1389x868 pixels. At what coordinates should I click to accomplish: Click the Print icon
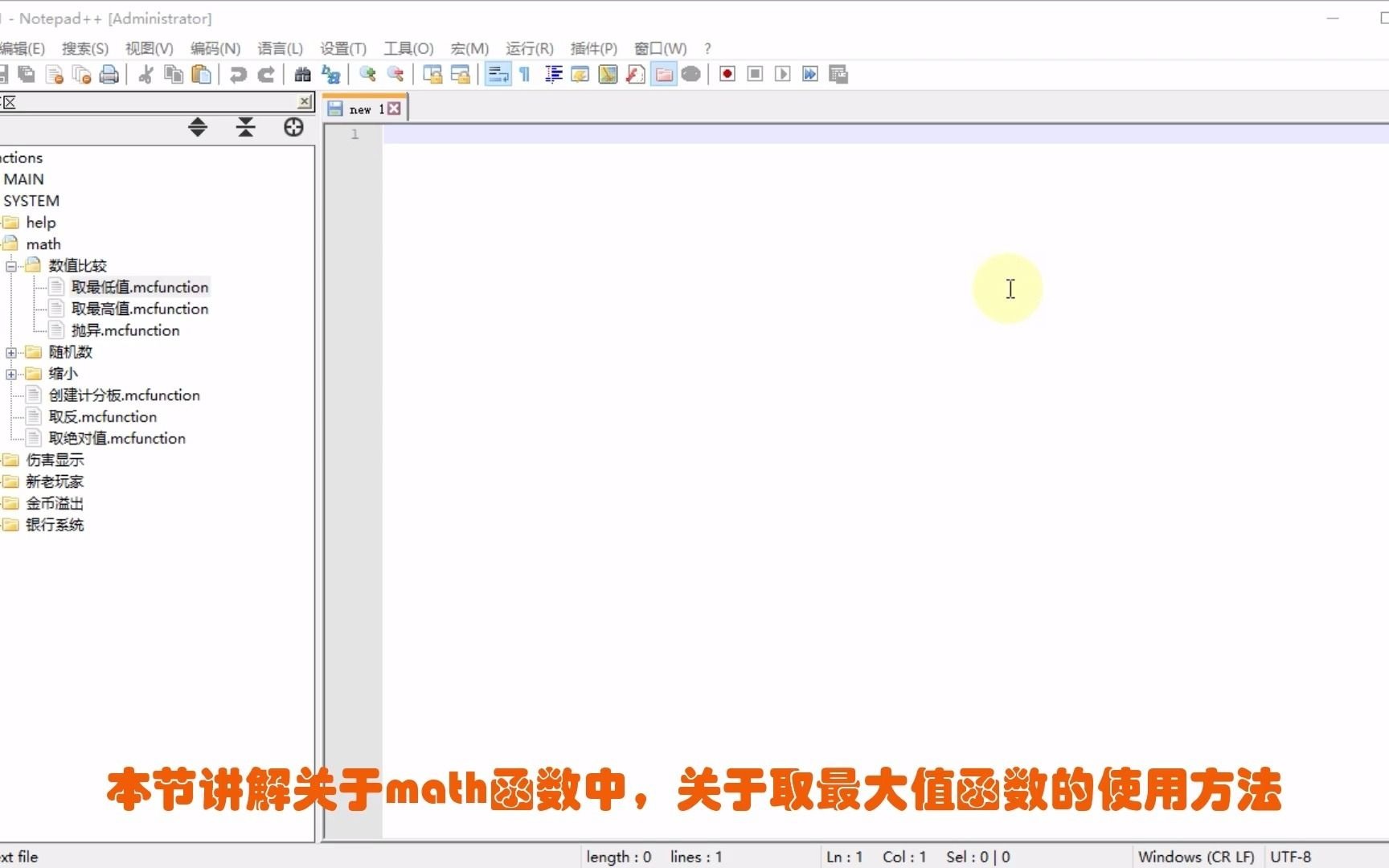pyautogui.click(x=110, y=74)
